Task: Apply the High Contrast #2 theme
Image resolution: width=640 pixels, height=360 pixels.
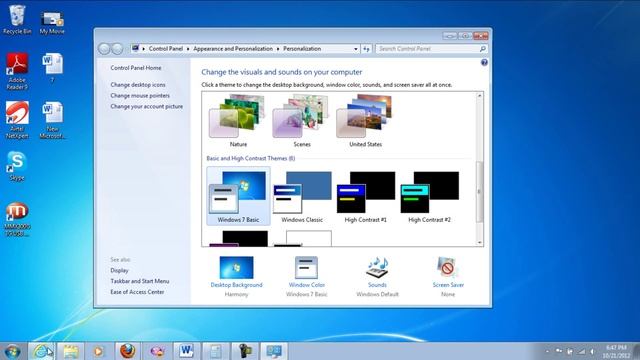Action: (x=429, y=197)
